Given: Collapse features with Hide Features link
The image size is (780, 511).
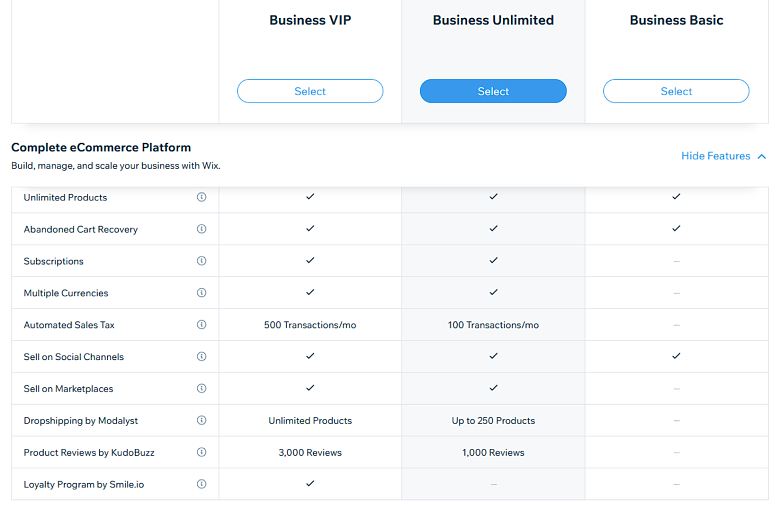Looking at the screenshot, I should point(715,156).
